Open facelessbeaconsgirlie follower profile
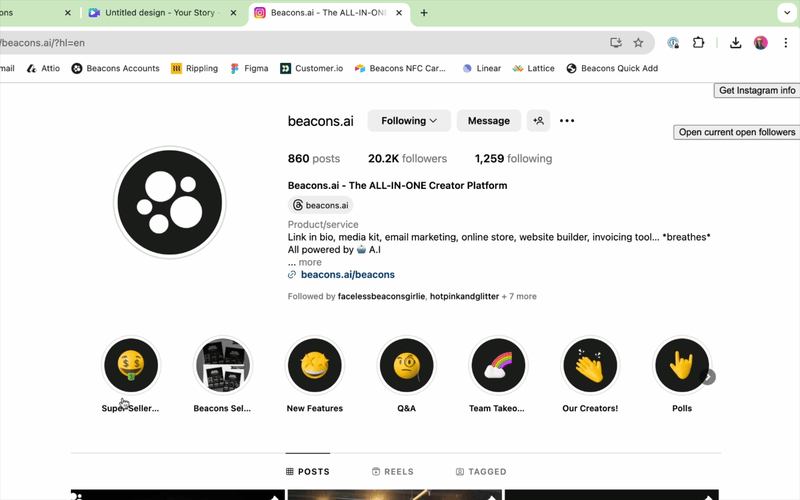Screen dimensions: 800x500 pyautogui.click(x=381, y=296)
